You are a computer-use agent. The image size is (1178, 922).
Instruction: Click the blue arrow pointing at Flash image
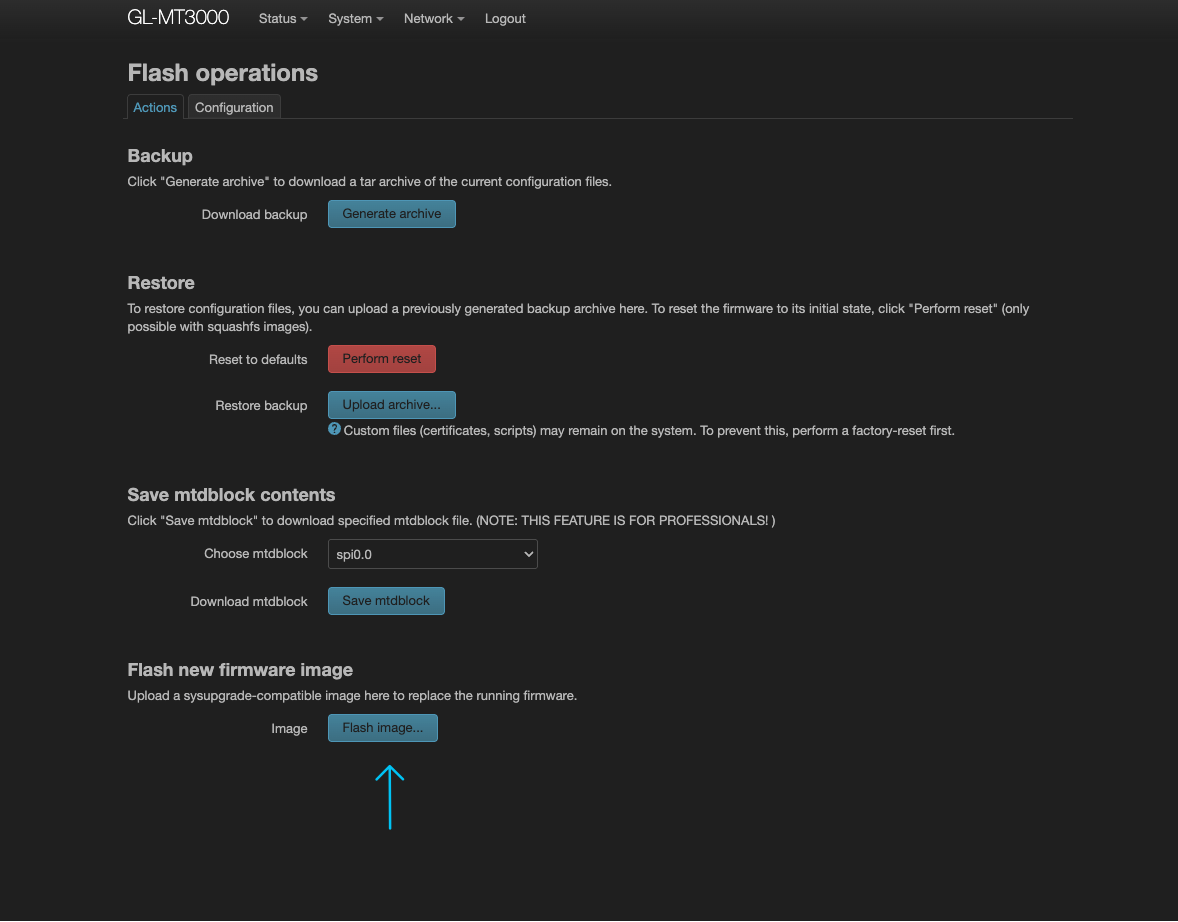(389, 797)
